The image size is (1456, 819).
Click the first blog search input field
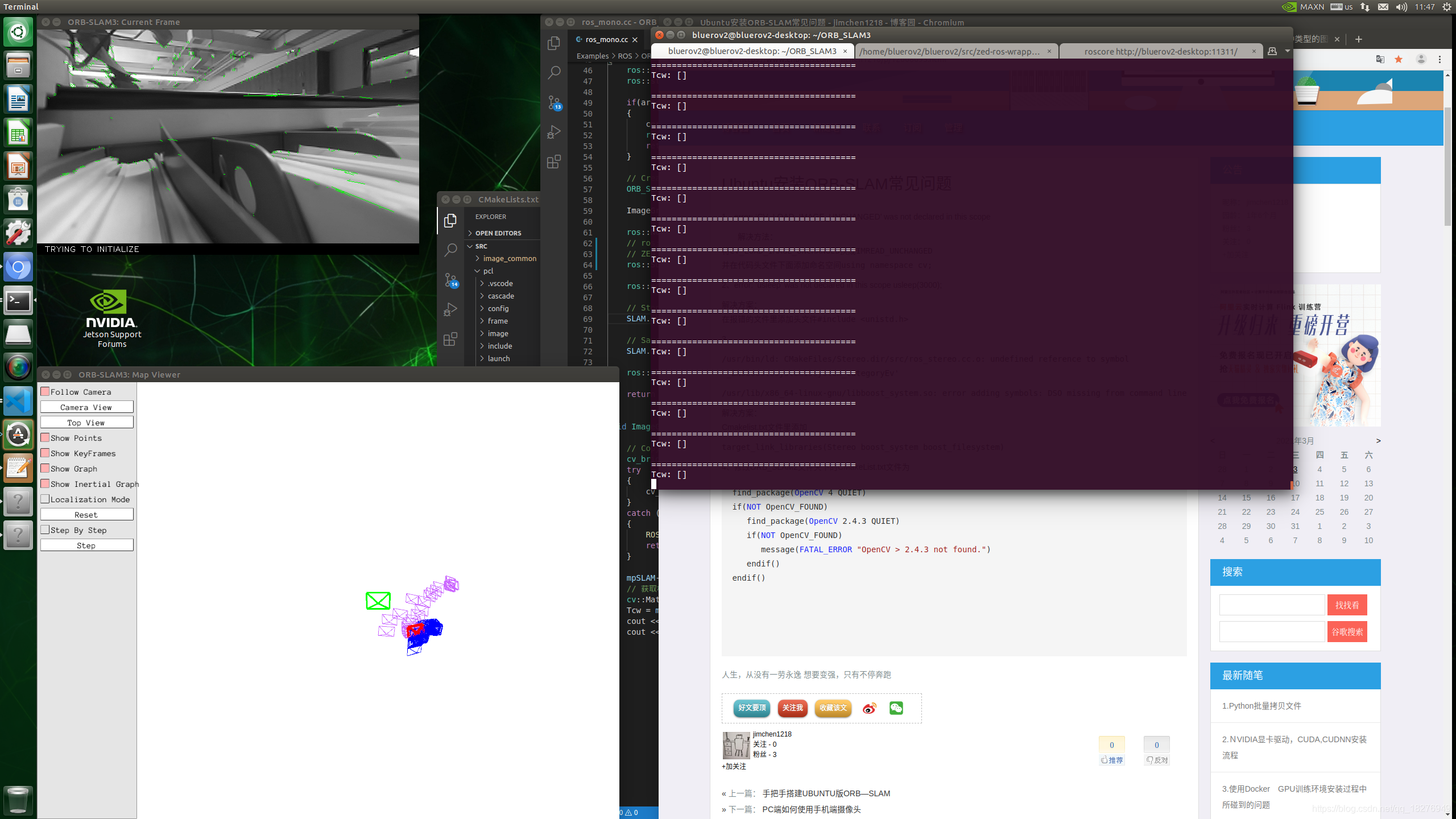pyautogui.click(x=1272, y=605)
